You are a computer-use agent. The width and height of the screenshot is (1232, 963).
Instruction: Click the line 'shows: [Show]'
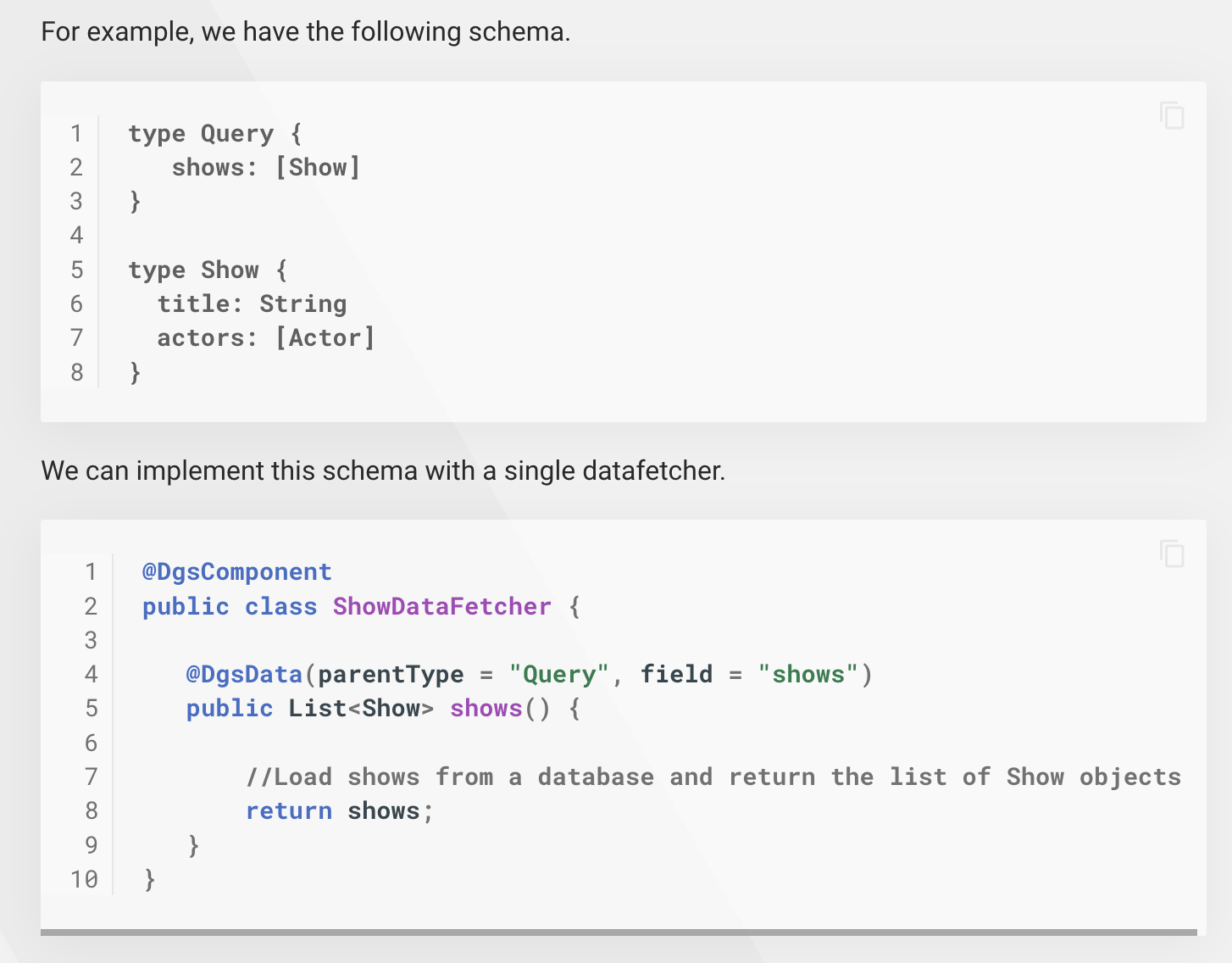(x=266, y=168)
